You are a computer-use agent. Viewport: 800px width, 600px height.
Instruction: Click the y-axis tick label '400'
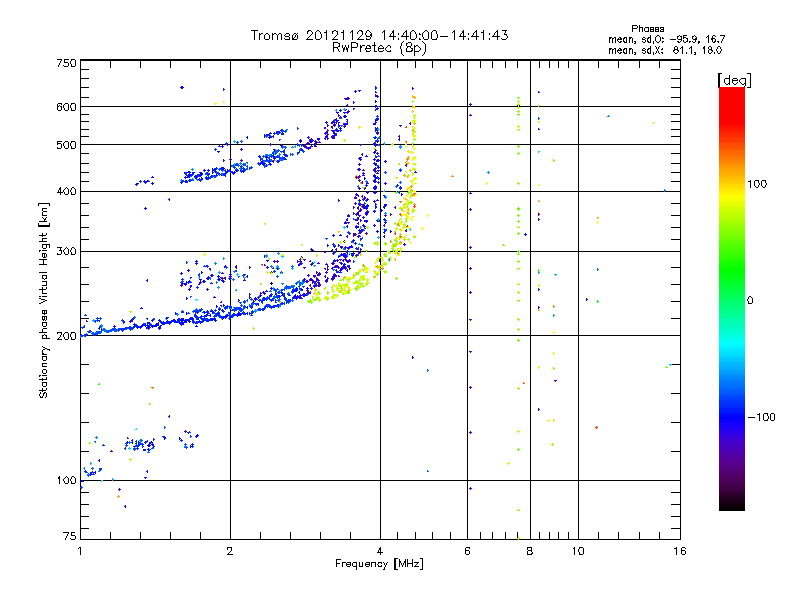(x=66, y=192)
